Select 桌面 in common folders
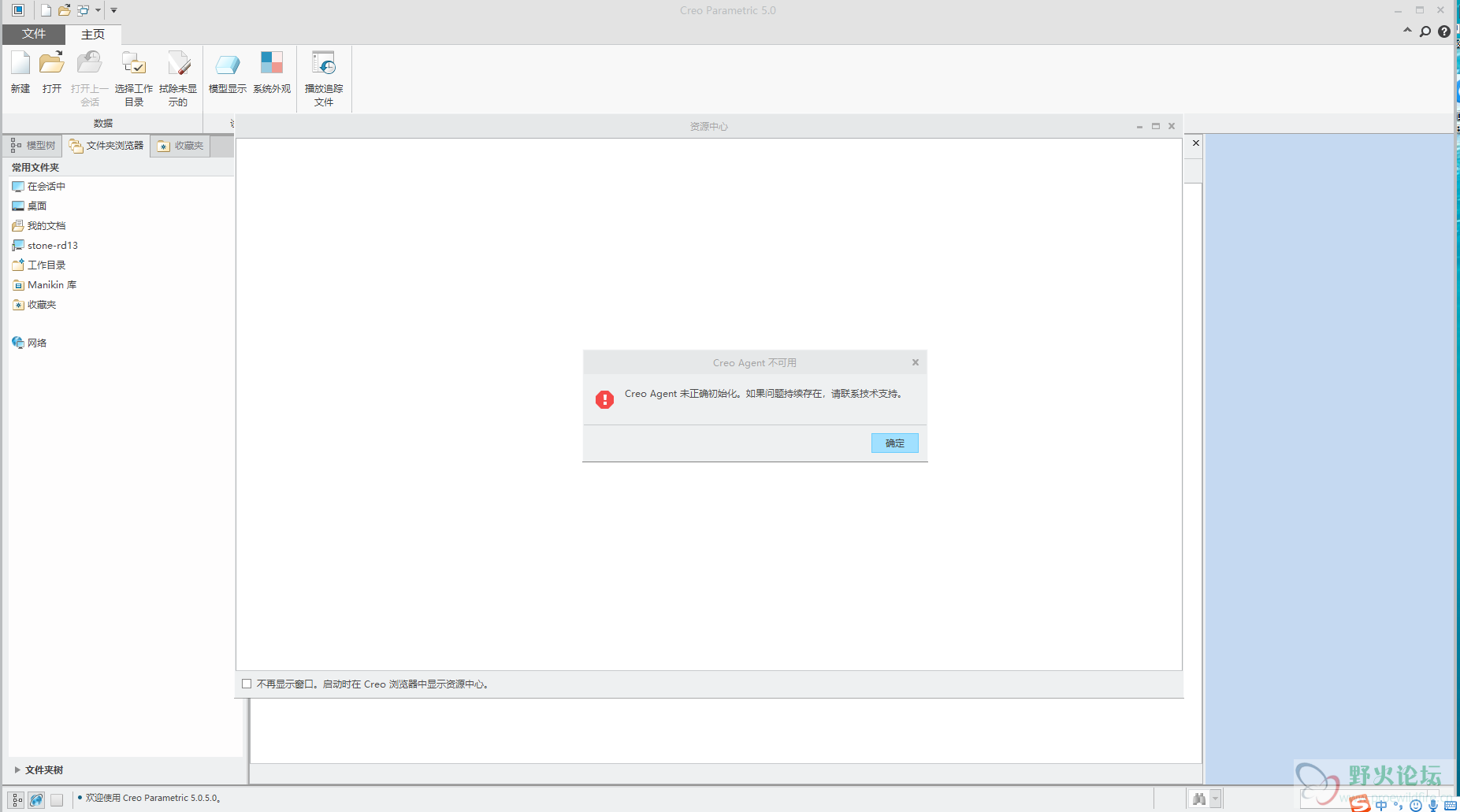The image size is (1460, 812). tap(29, 206)
